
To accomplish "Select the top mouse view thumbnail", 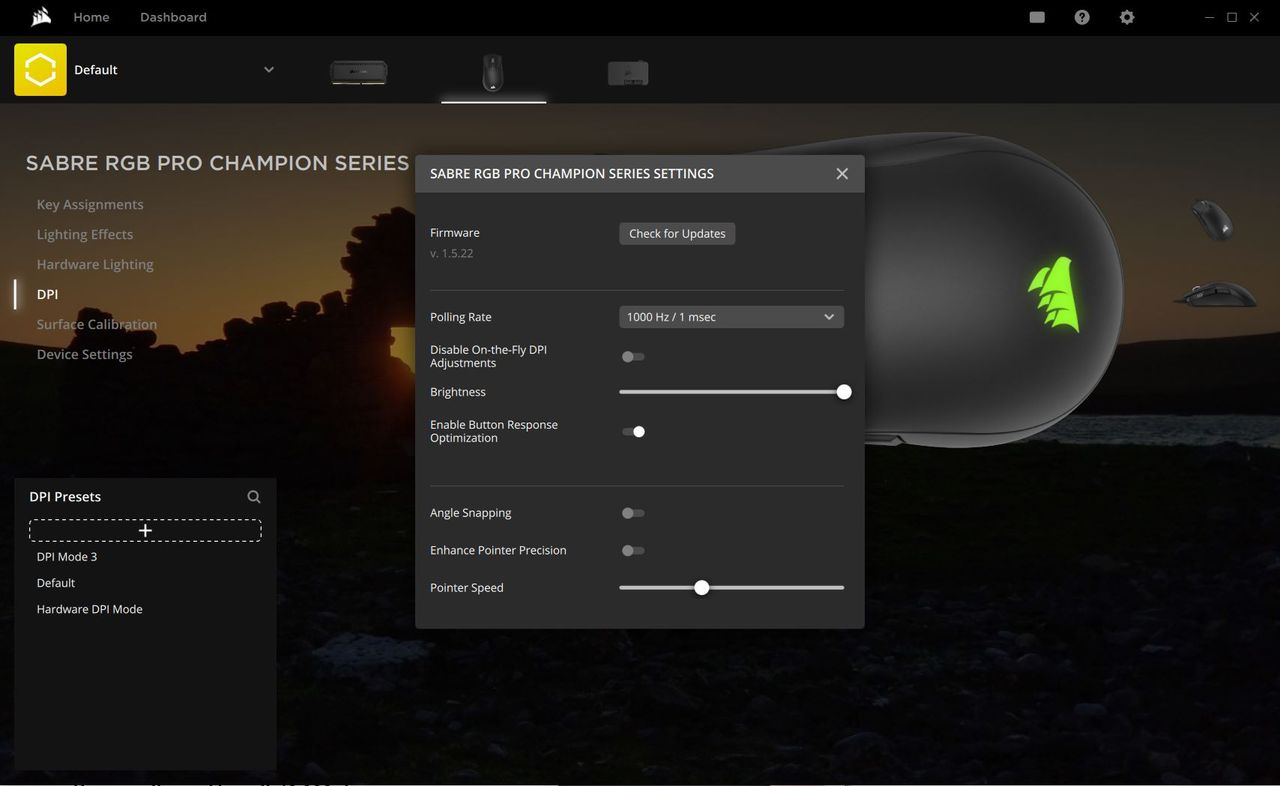I will tap(1211, 219).
